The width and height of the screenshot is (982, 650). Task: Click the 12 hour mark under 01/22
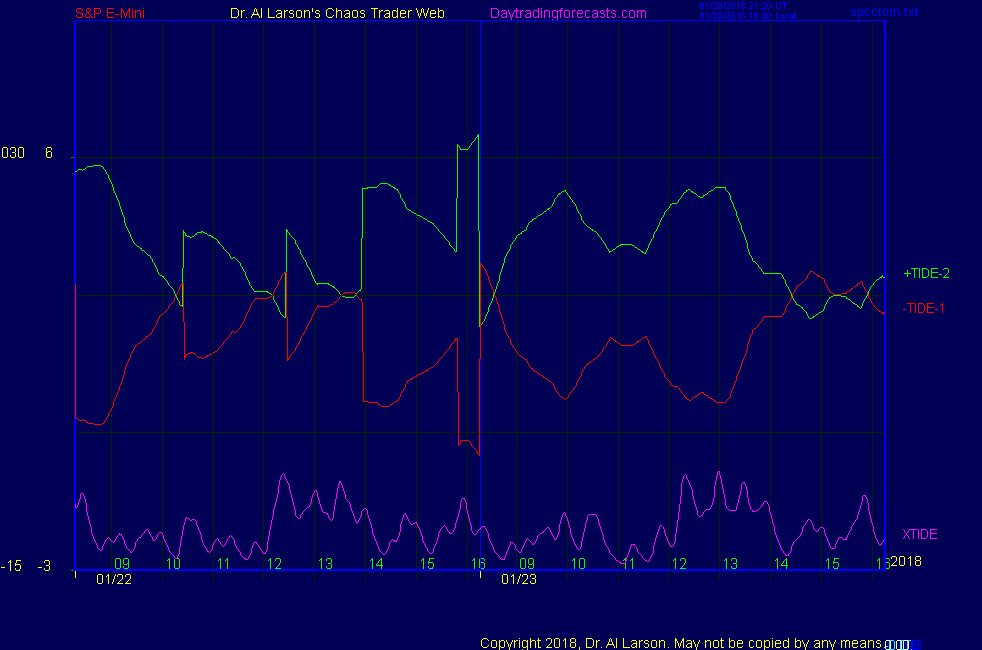coord(274,564)
